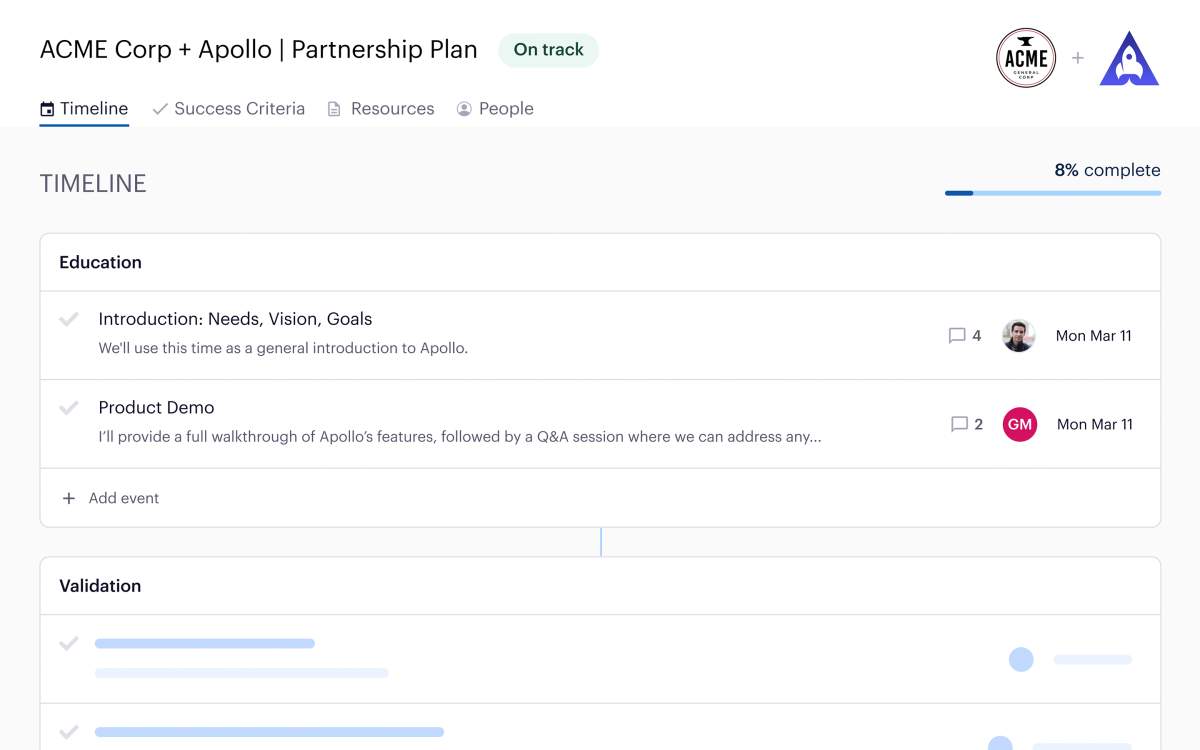Viewport: 1200px width, 750px height.
Task: Click the Apollo rocket logo
Action: 1129,58
